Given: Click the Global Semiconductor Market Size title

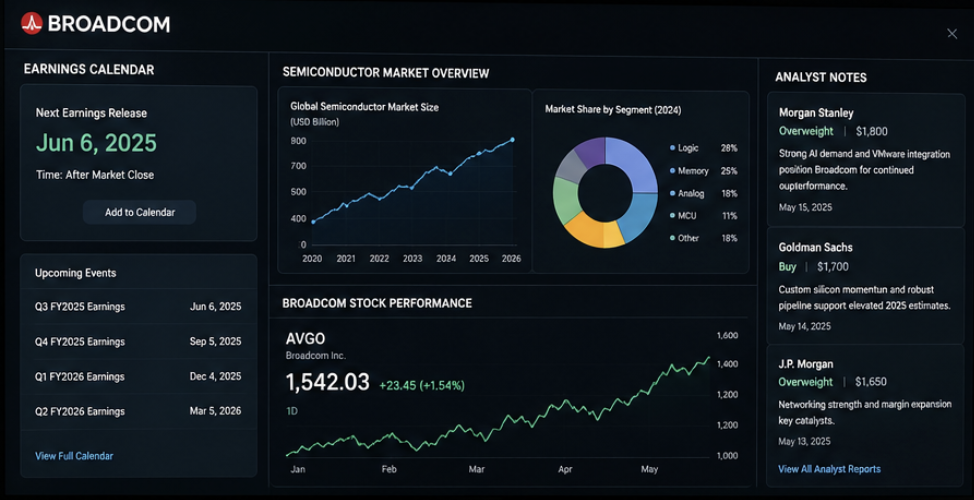Looking at the screenshot, I should click(365, 107).
